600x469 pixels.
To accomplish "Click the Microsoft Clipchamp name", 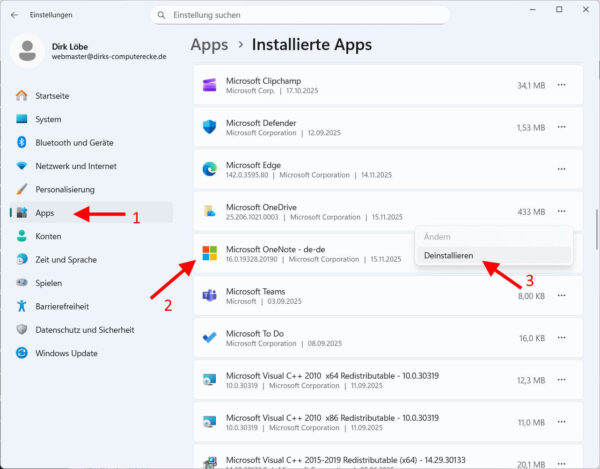I will (263, 81).
